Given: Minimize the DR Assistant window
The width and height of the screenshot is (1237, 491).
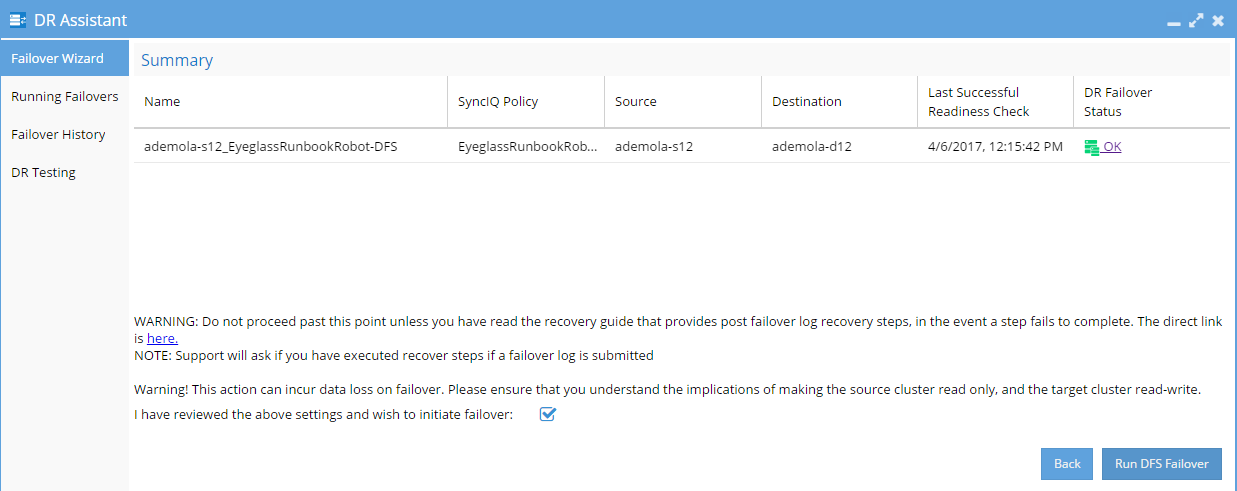Looking at the screenshot, I should [x=1173, y=21].
